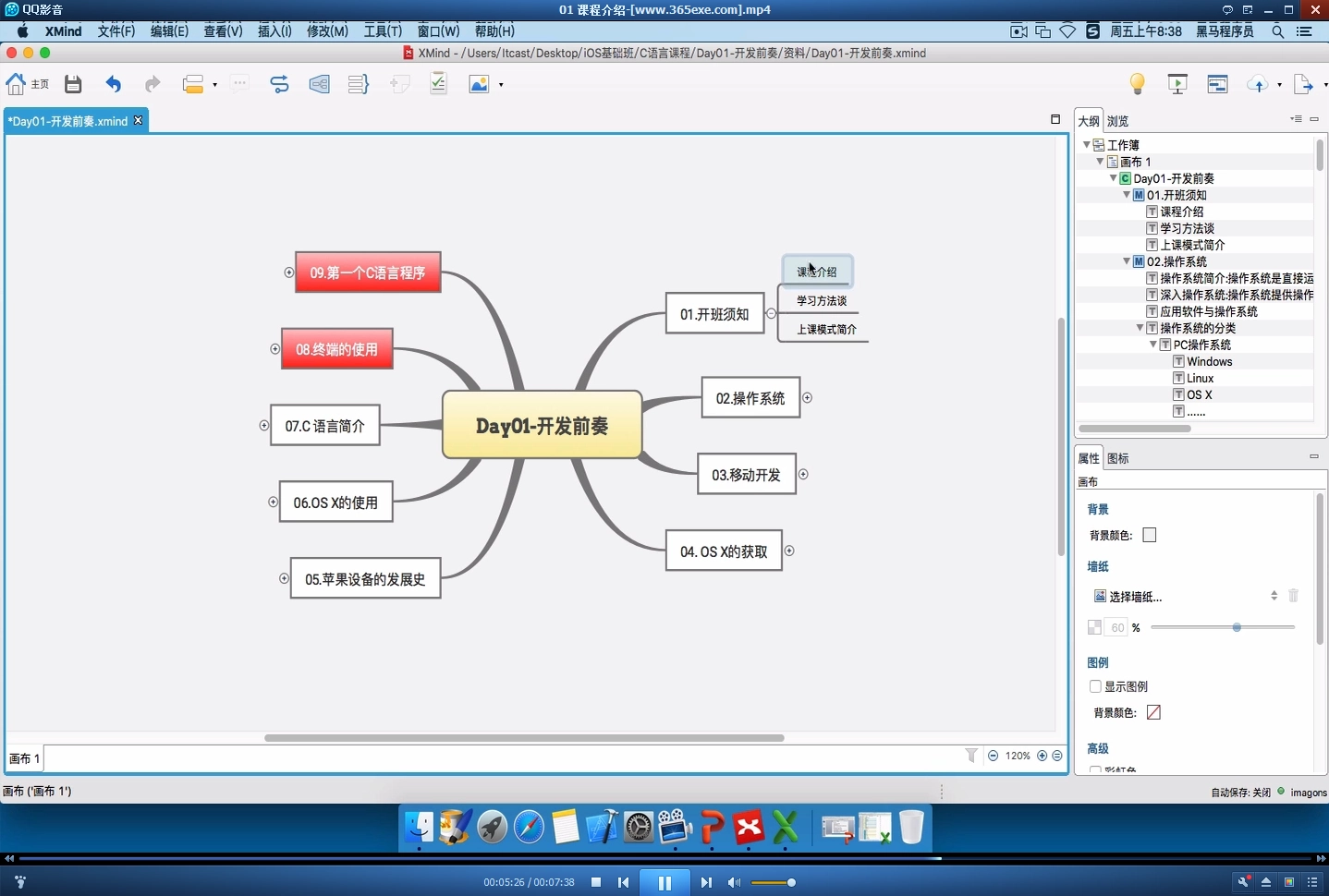Switch to the 图标 tab
The height and width of the screenshot is (896, 1329).
1118,458
